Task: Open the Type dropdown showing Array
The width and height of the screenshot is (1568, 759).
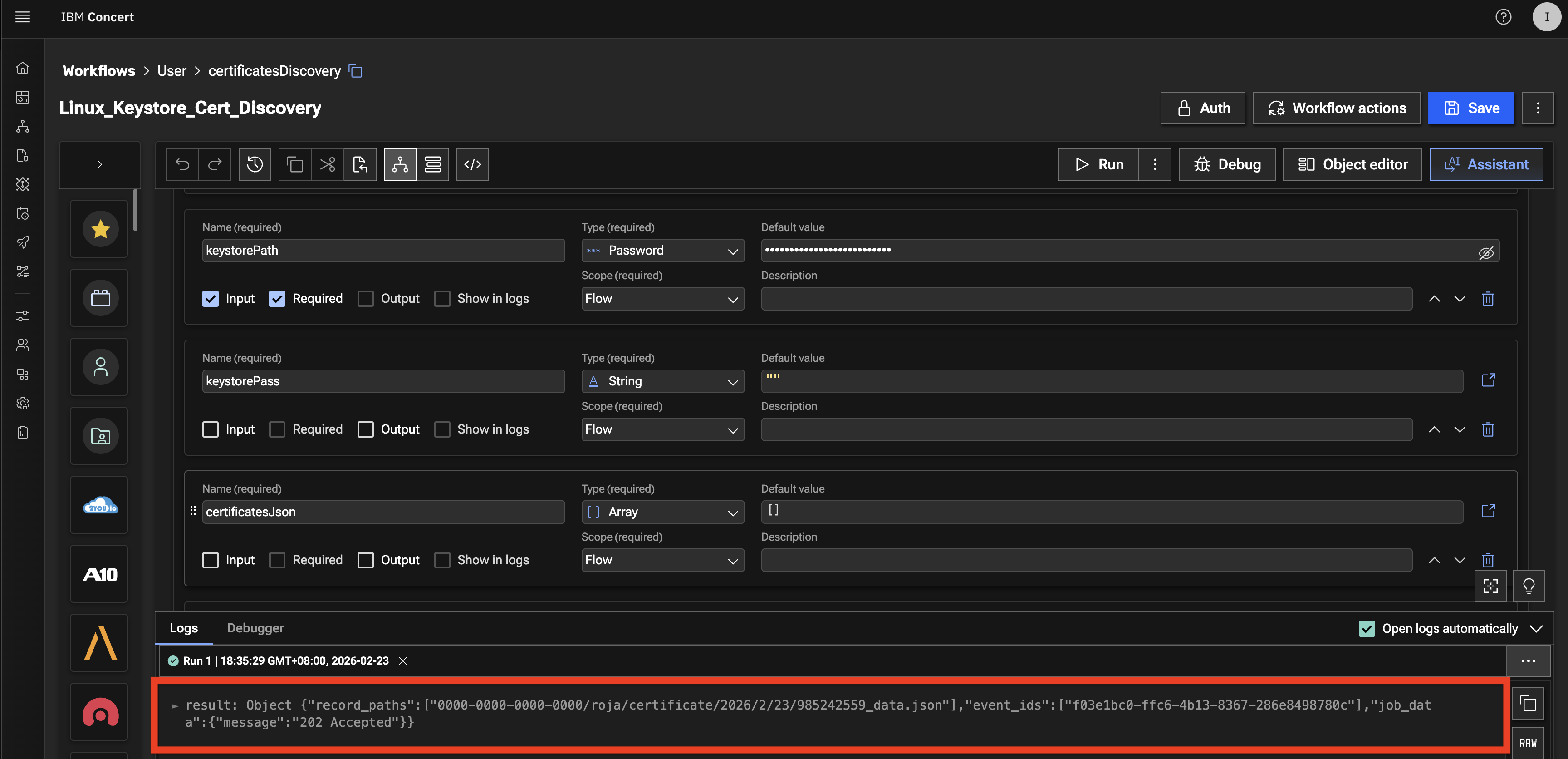Action: coord(662,512)
